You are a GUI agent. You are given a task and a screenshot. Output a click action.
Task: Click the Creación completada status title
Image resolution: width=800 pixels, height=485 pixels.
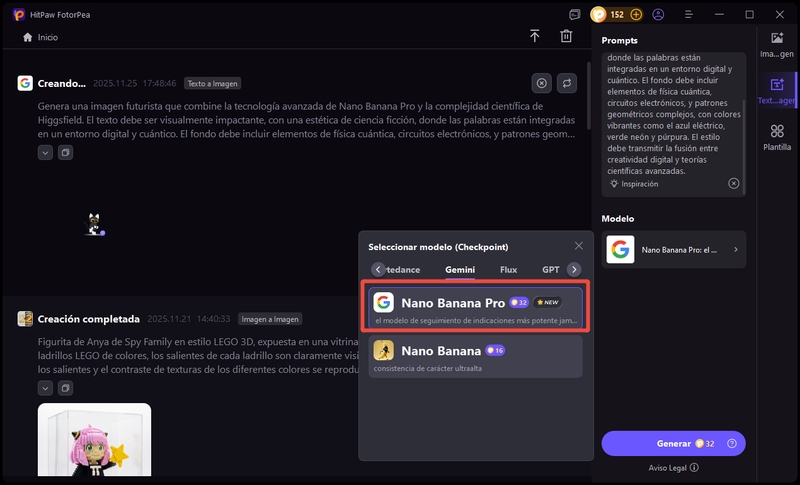click(89, 319)
